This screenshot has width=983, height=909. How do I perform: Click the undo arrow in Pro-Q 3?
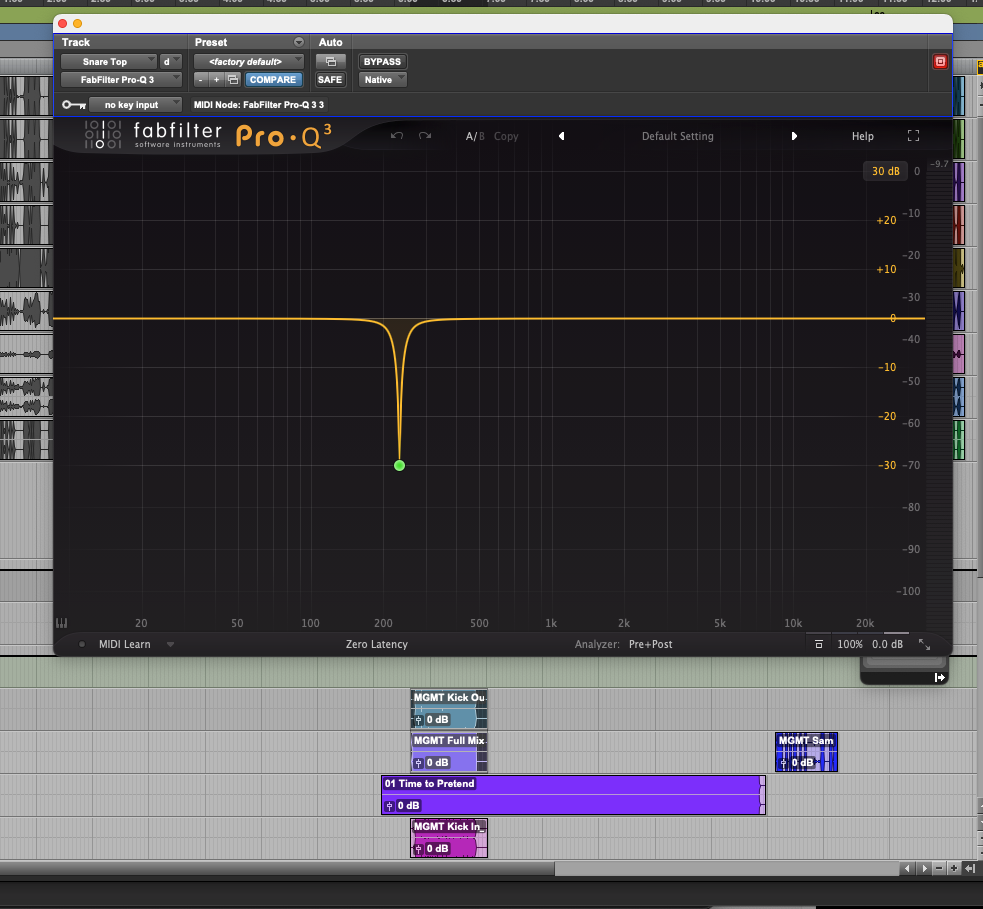[397, 136]
